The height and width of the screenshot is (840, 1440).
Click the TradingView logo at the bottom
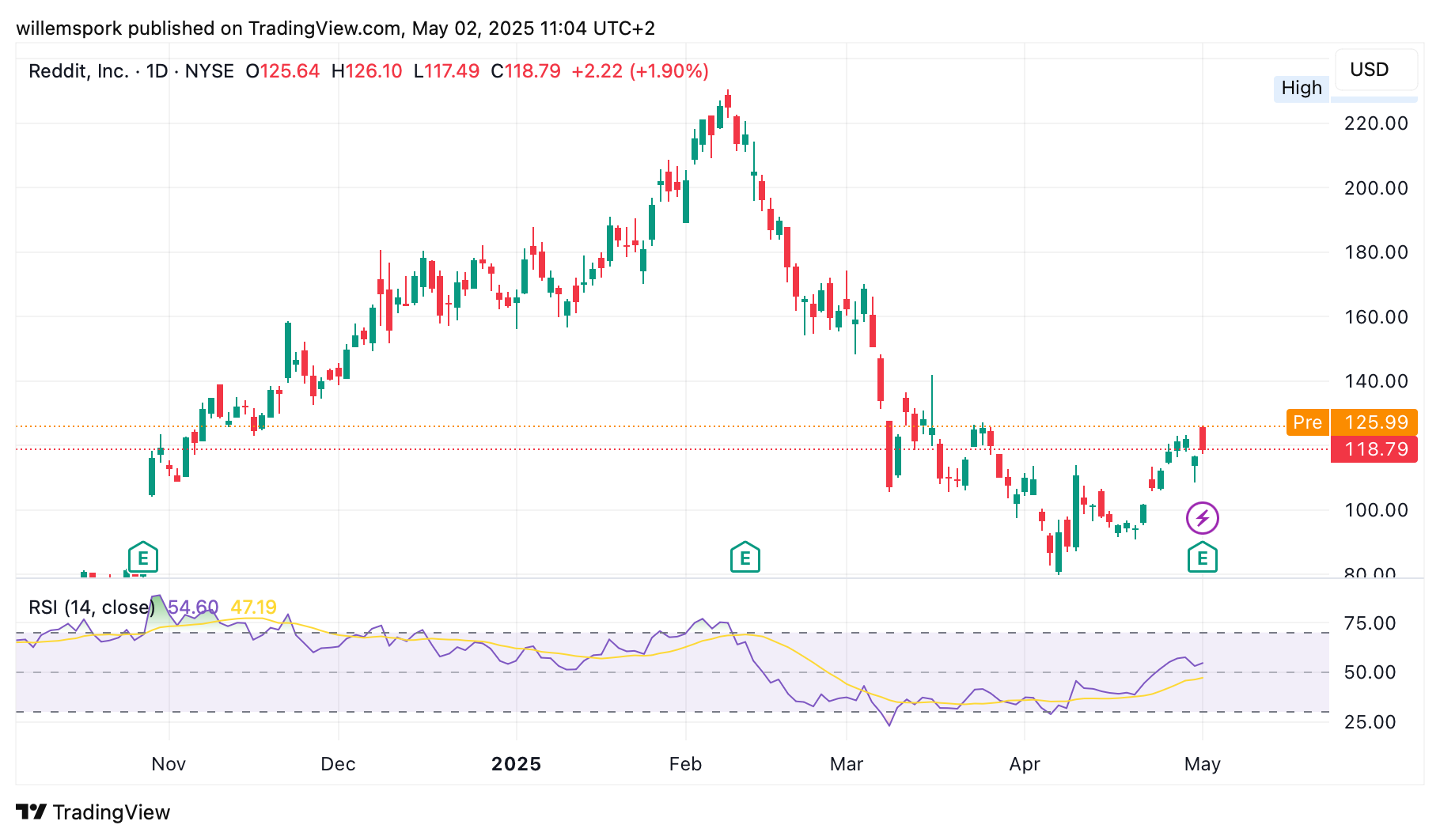click(93, 812)
